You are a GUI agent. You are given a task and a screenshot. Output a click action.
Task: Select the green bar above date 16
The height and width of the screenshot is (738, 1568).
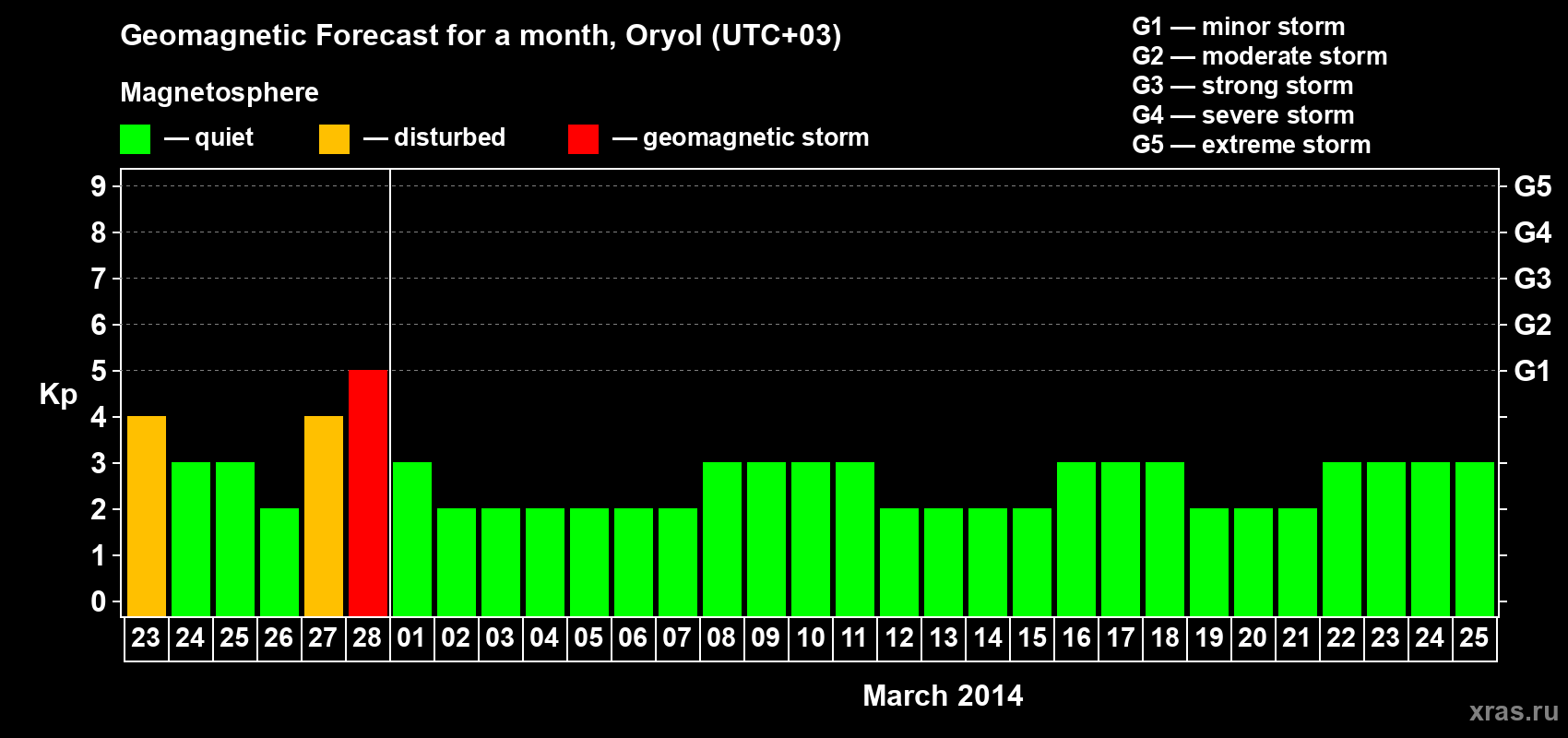coord(1076,540)
